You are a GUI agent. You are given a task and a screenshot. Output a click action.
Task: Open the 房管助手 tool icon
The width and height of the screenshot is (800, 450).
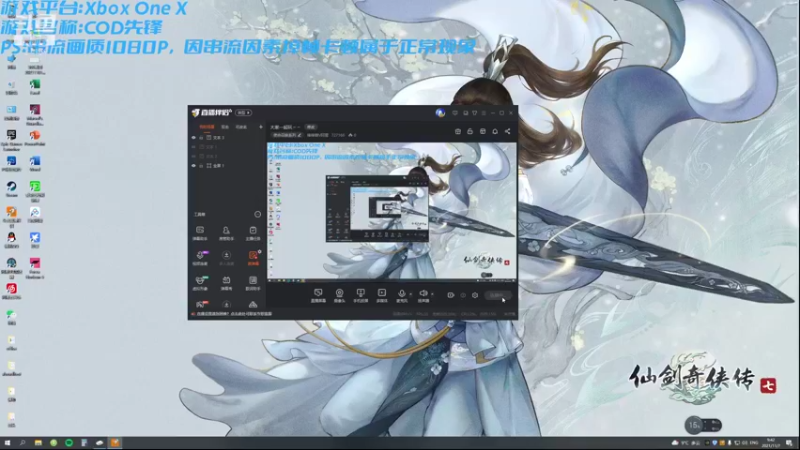click(x=226, y=233)
